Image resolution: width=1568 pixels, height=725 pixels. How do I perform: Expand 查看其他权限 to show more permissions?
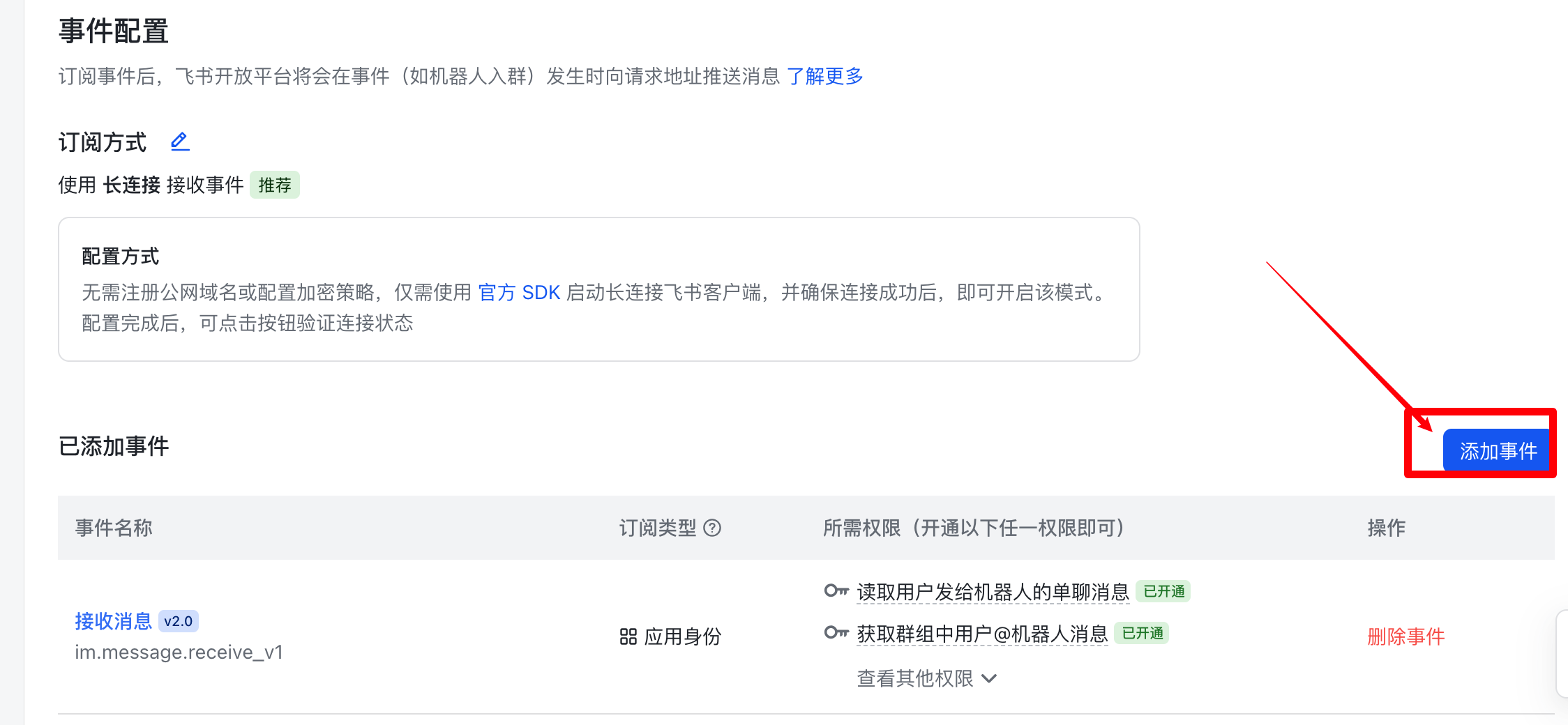[914, 678]
